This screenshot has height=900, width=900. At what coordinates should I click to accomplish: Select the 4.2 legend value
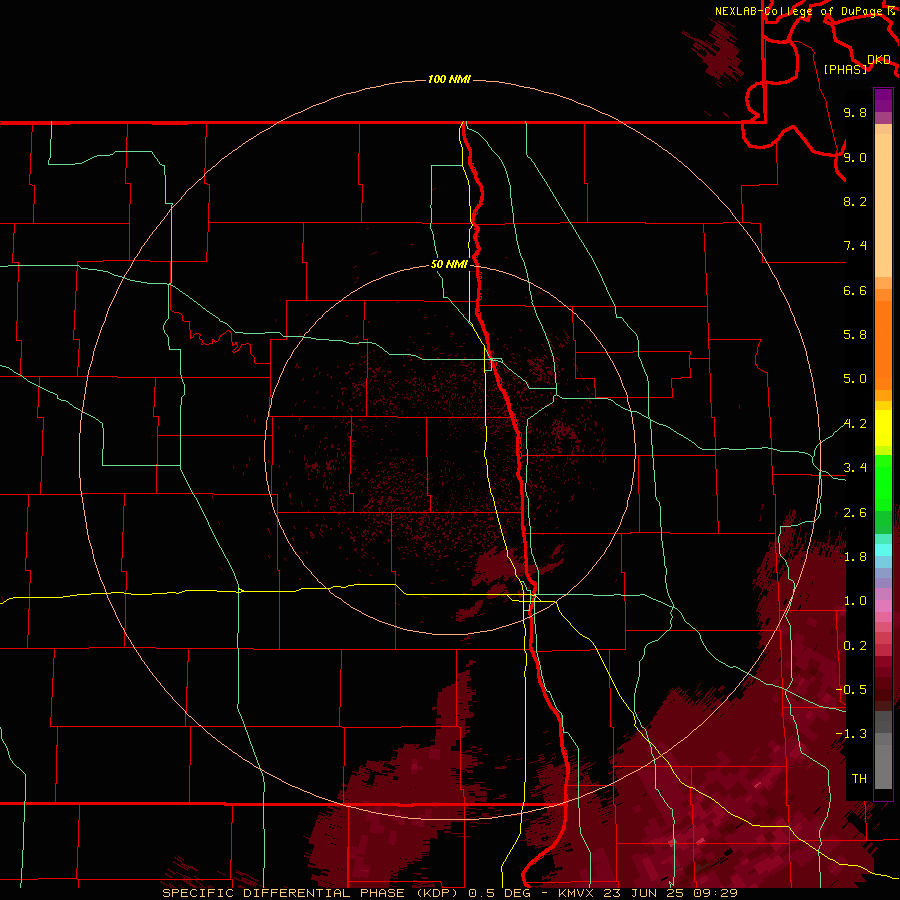[x=855, y=424]
